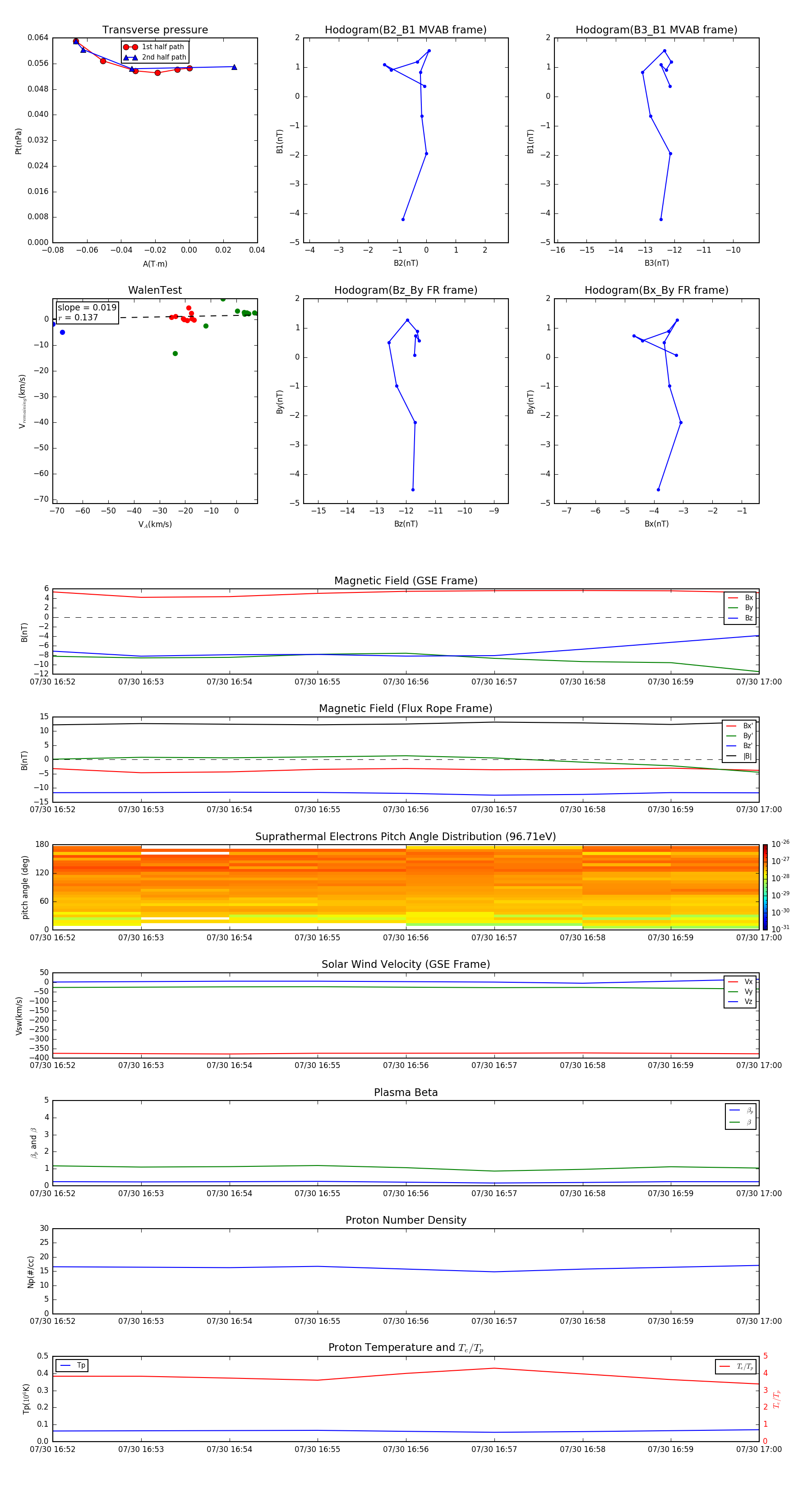The image size is (812, 1489).
Task: Select the 'r = 0.137' annotation
Action: 78,317
